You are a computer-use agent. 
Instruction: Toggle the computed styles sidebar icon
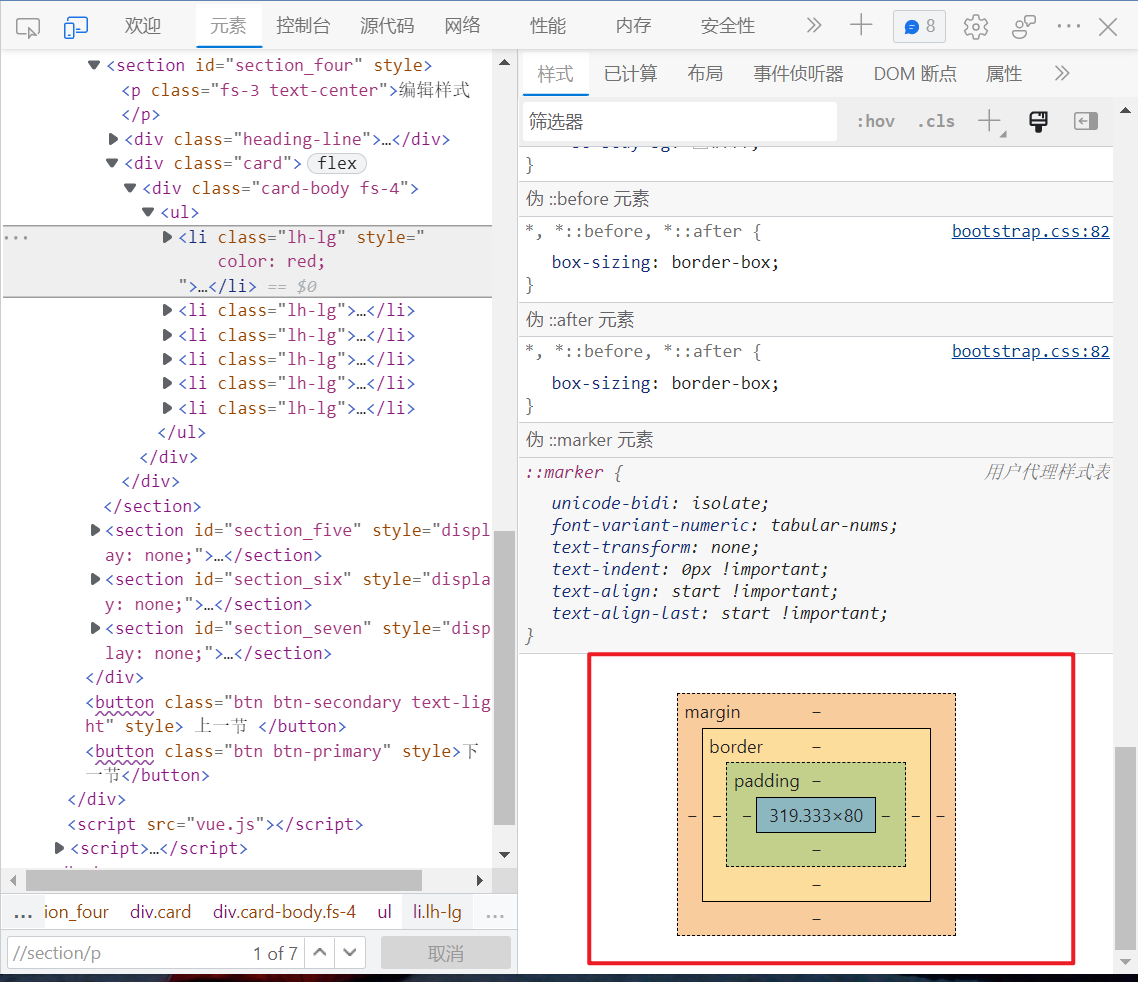[1085, 121]
